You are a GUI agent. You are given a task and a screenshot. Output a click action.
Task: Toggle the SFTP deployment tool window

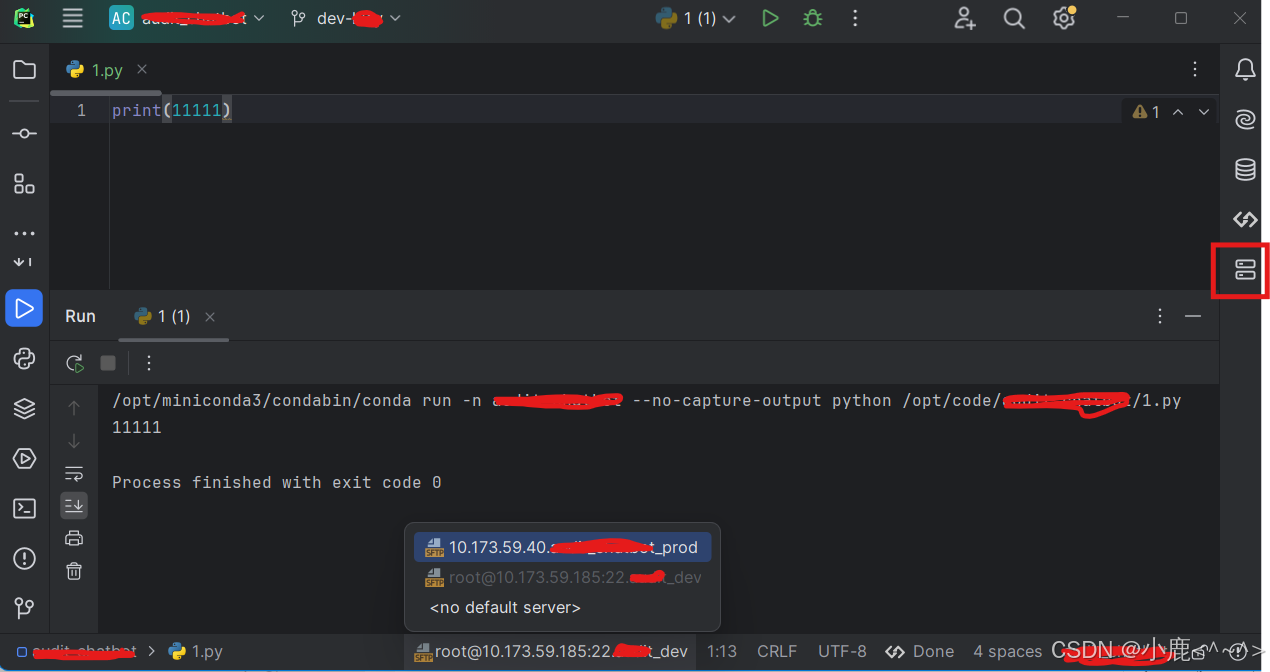tap(1243, 269)
